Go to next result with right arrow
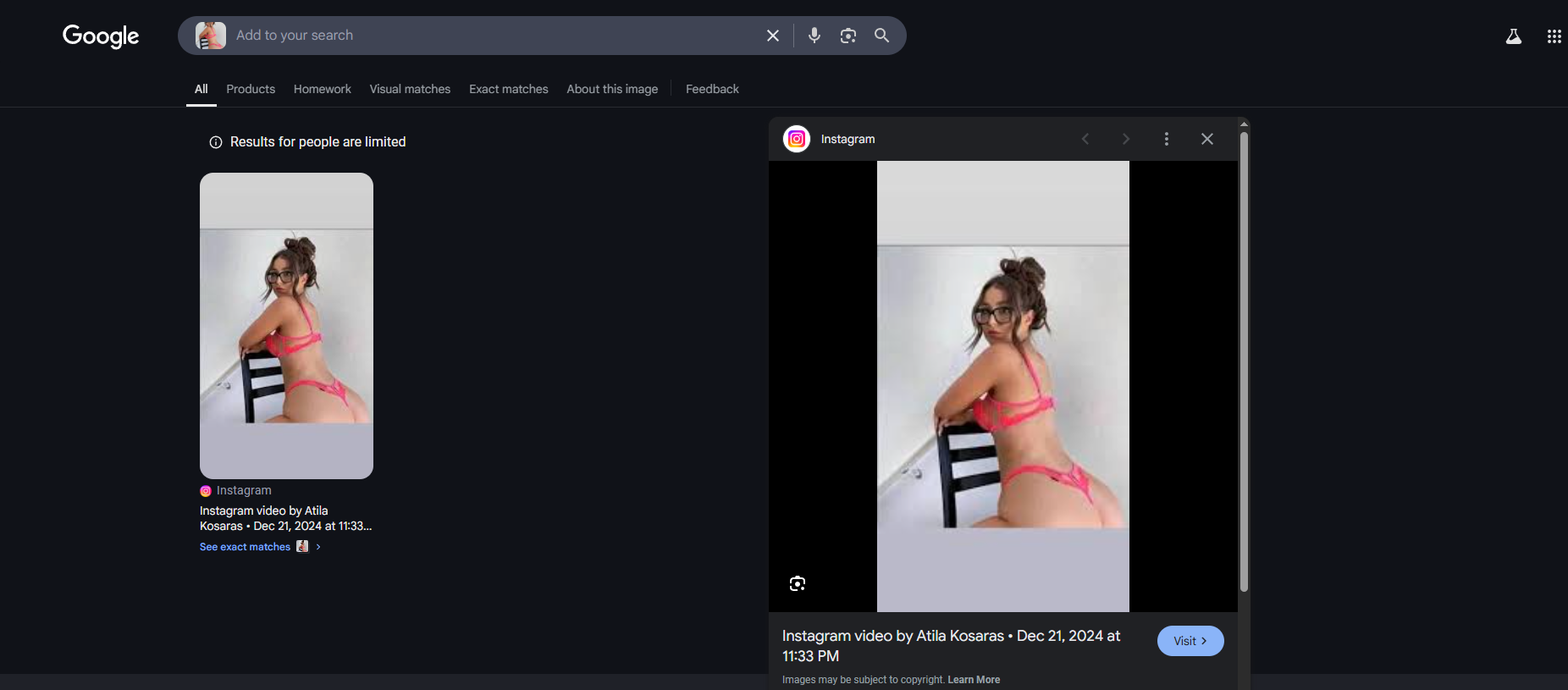1568x690 pixels. [x=1126, y=139]
